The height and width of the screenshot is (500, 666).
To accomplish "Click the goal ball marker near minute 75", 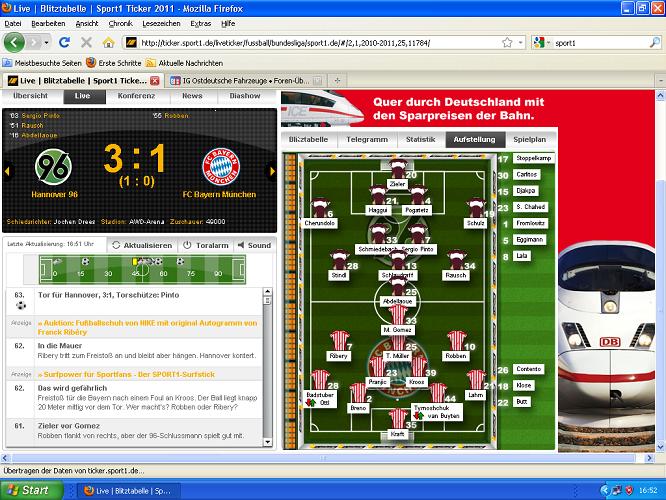I will point(181,261).
